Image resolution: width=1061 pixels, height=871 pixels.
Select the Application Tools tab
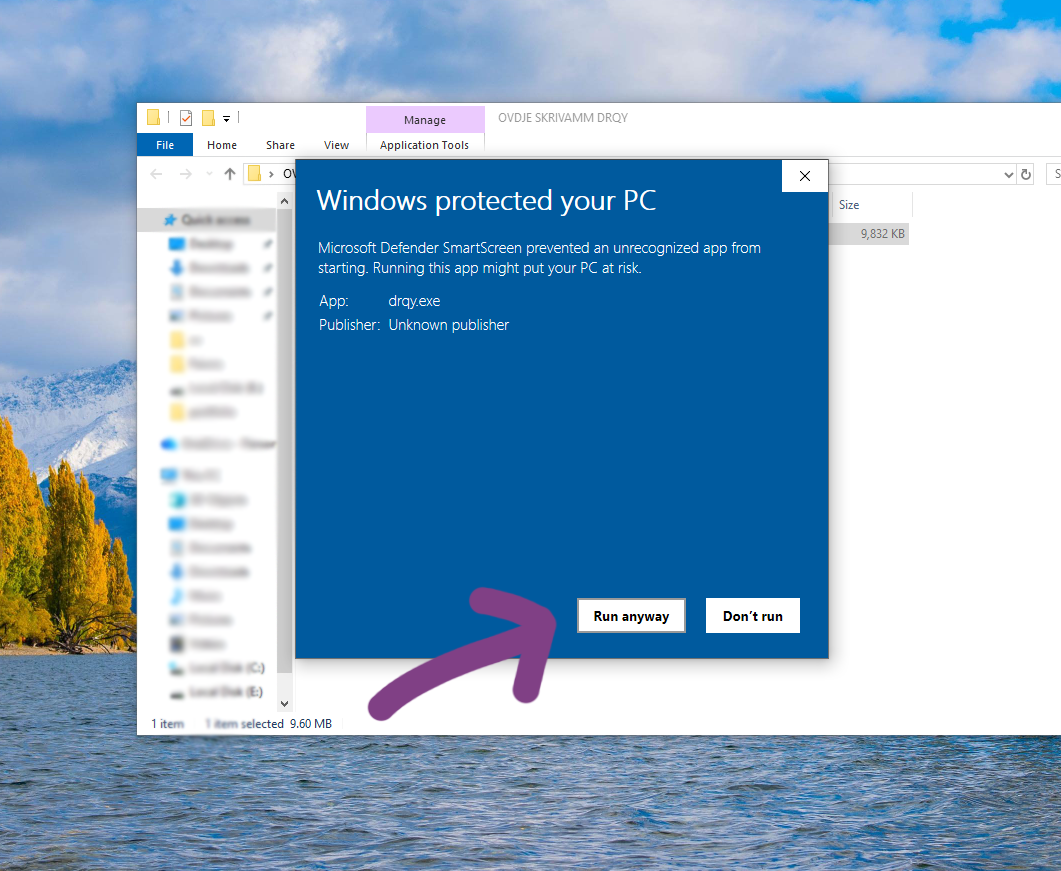coord(424,145)
